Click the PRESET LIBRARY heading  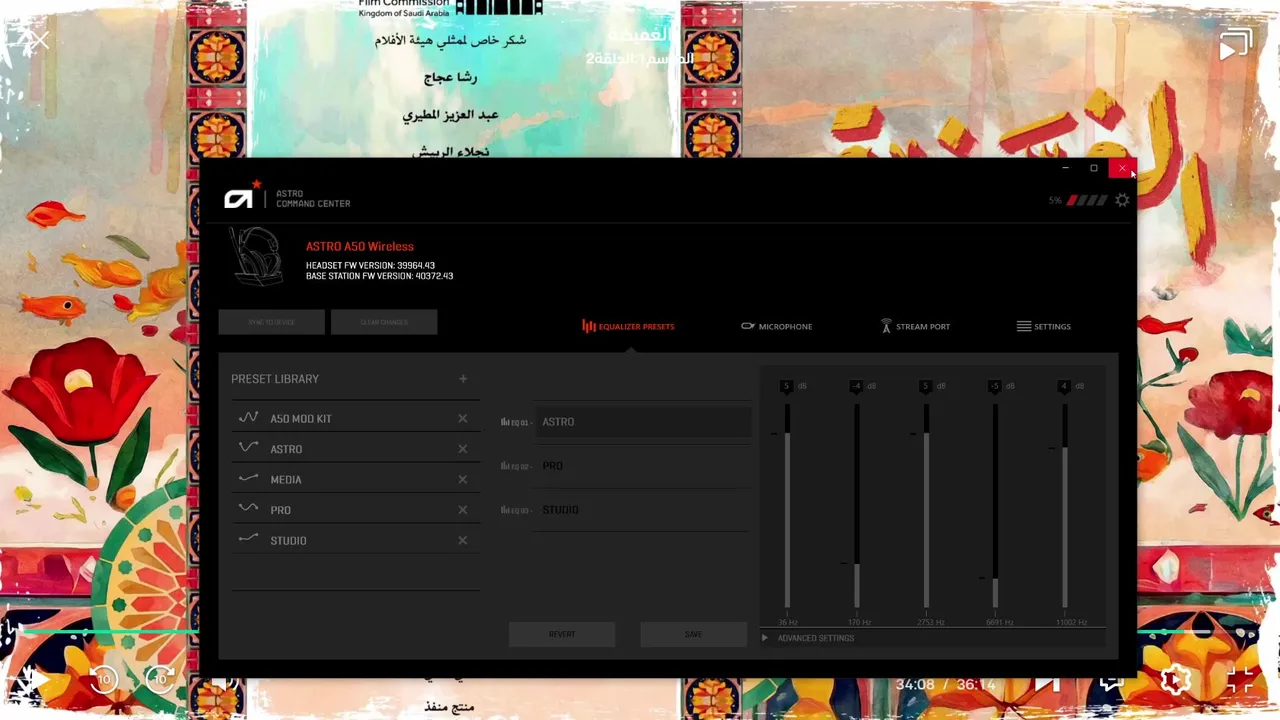[x=275, y=379]
